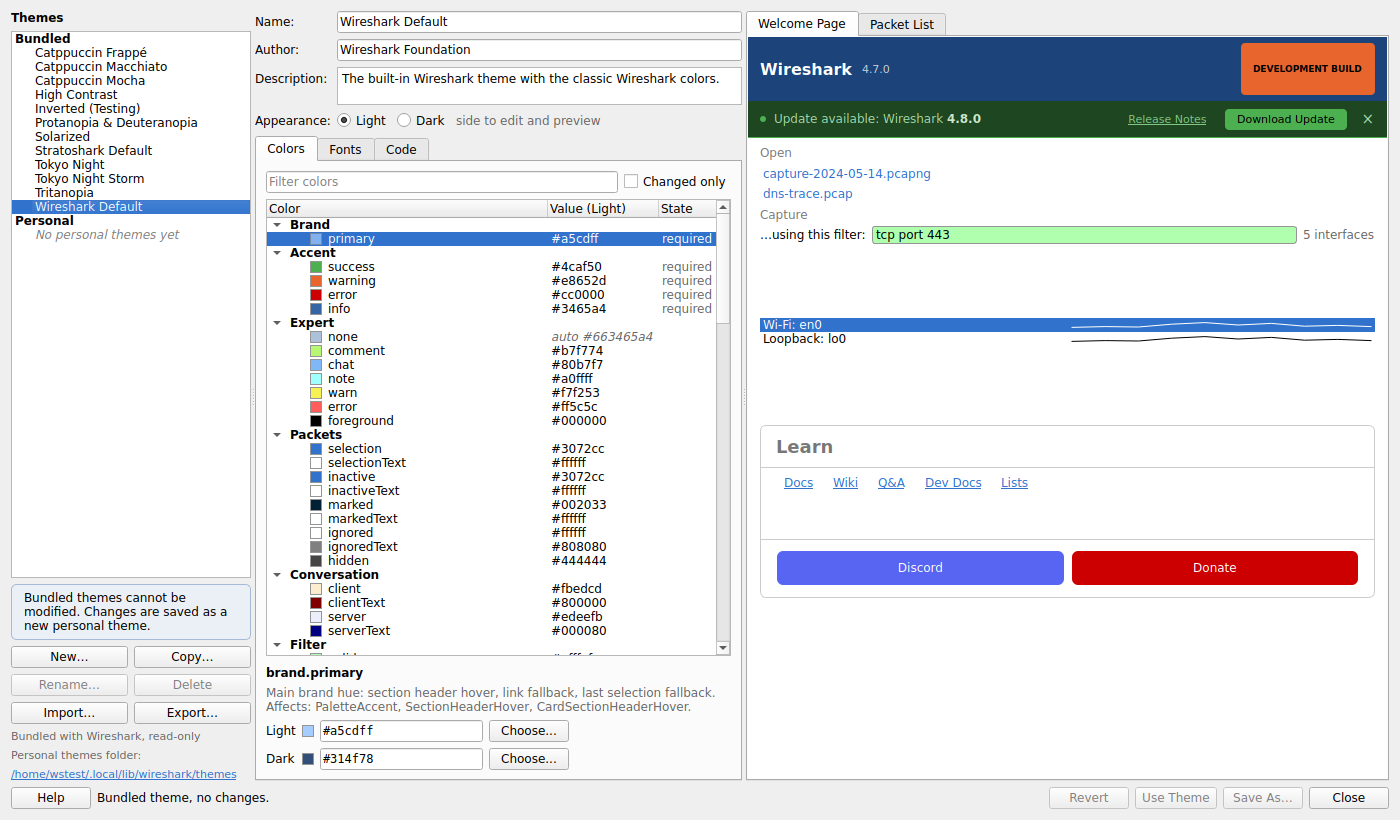The height and width of the screenshot is (820, 1400).
Task: Click the error accent red swatch
Action: pos(316,295)
